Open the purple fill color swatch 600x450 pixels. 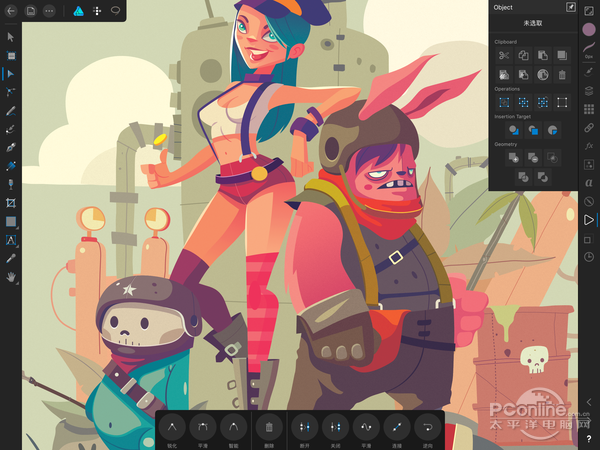589,30
